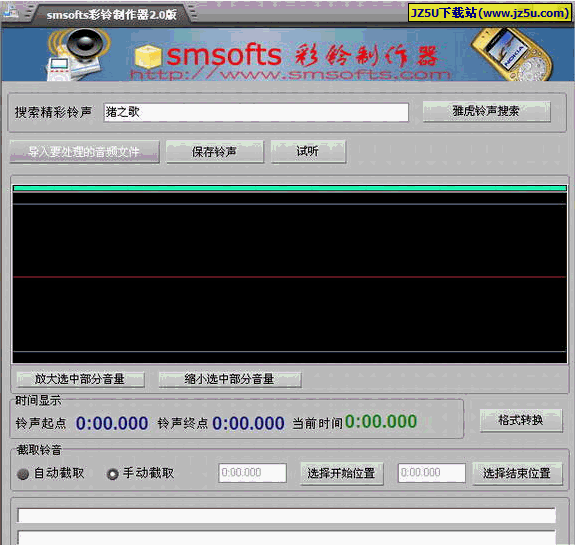Click the first white text box at bottom
This screenshot has width=575, height=545.
coord(287,515)
